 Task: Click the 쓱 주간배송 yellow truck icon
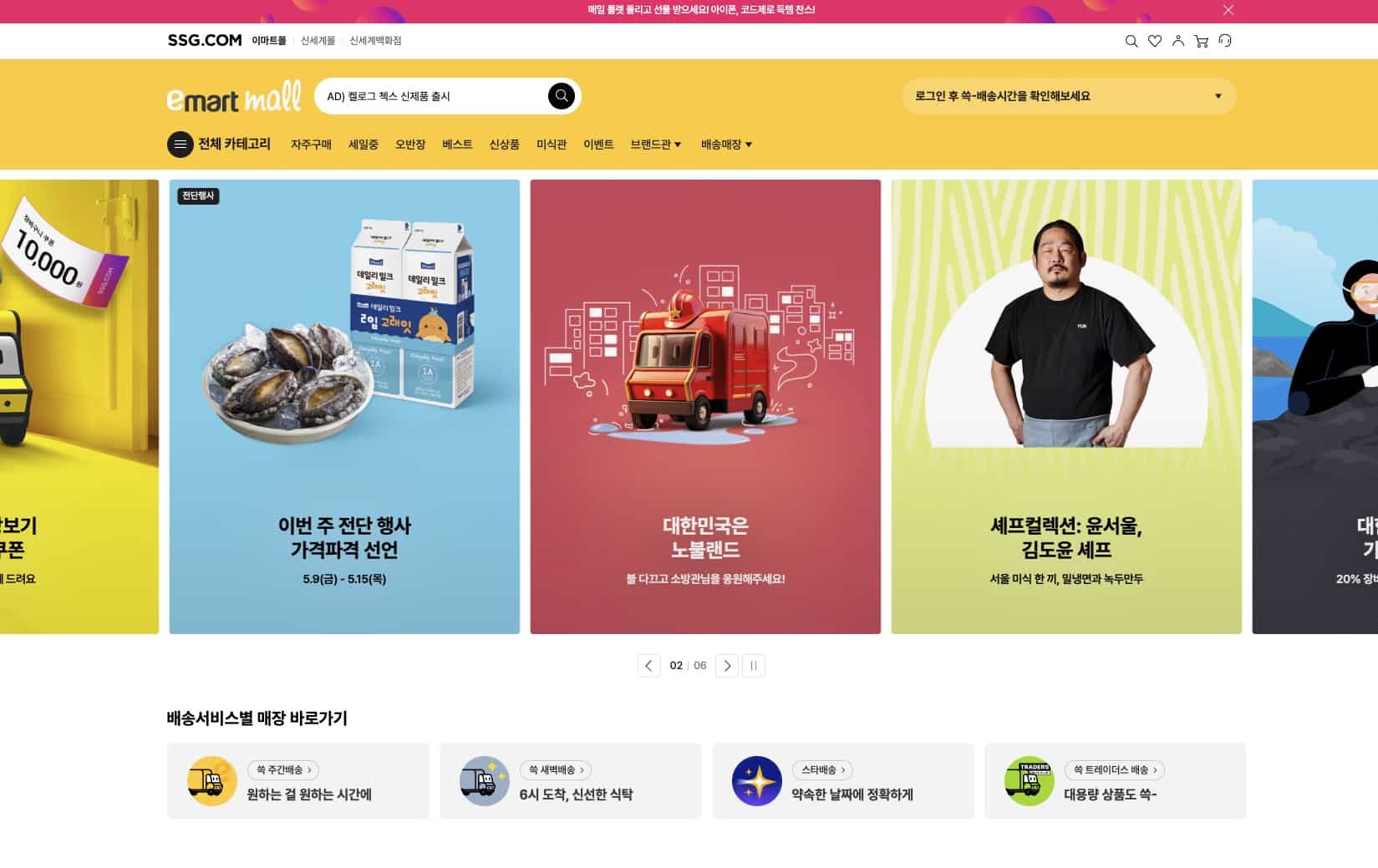[211, 781]
